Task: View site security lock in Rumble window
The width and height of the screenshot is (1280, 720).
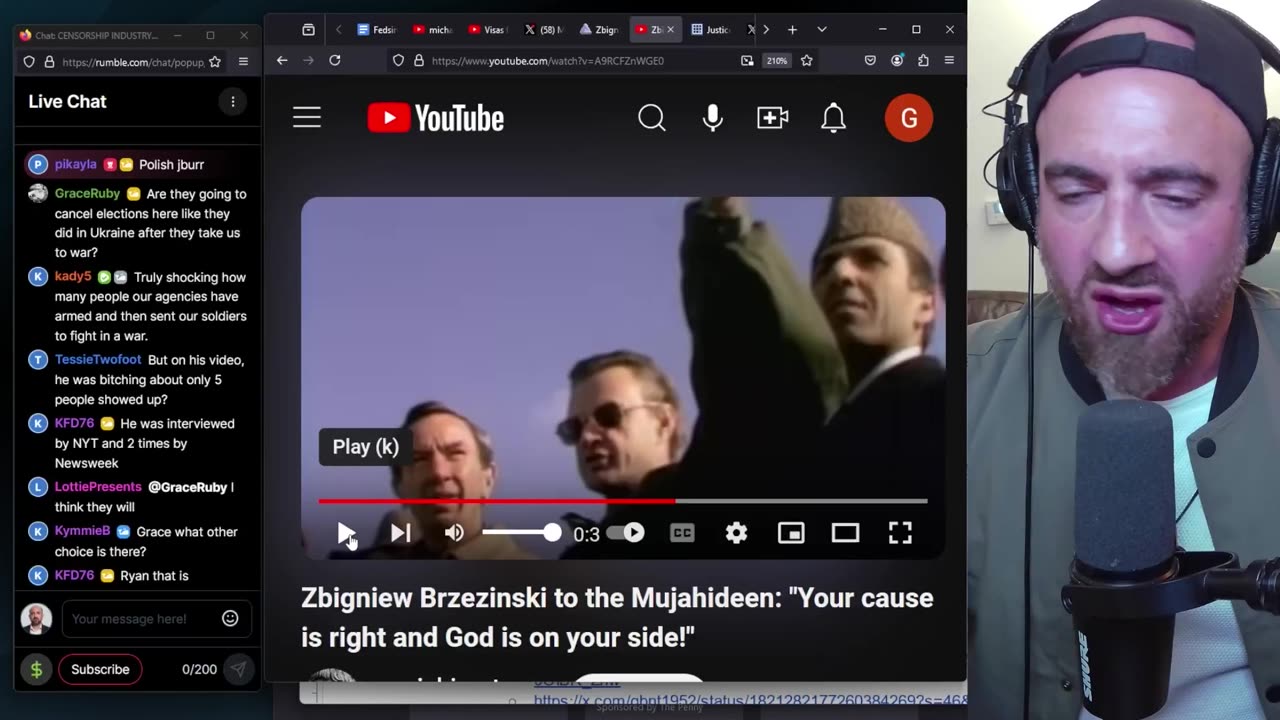Action: click(x=49, y=62)
